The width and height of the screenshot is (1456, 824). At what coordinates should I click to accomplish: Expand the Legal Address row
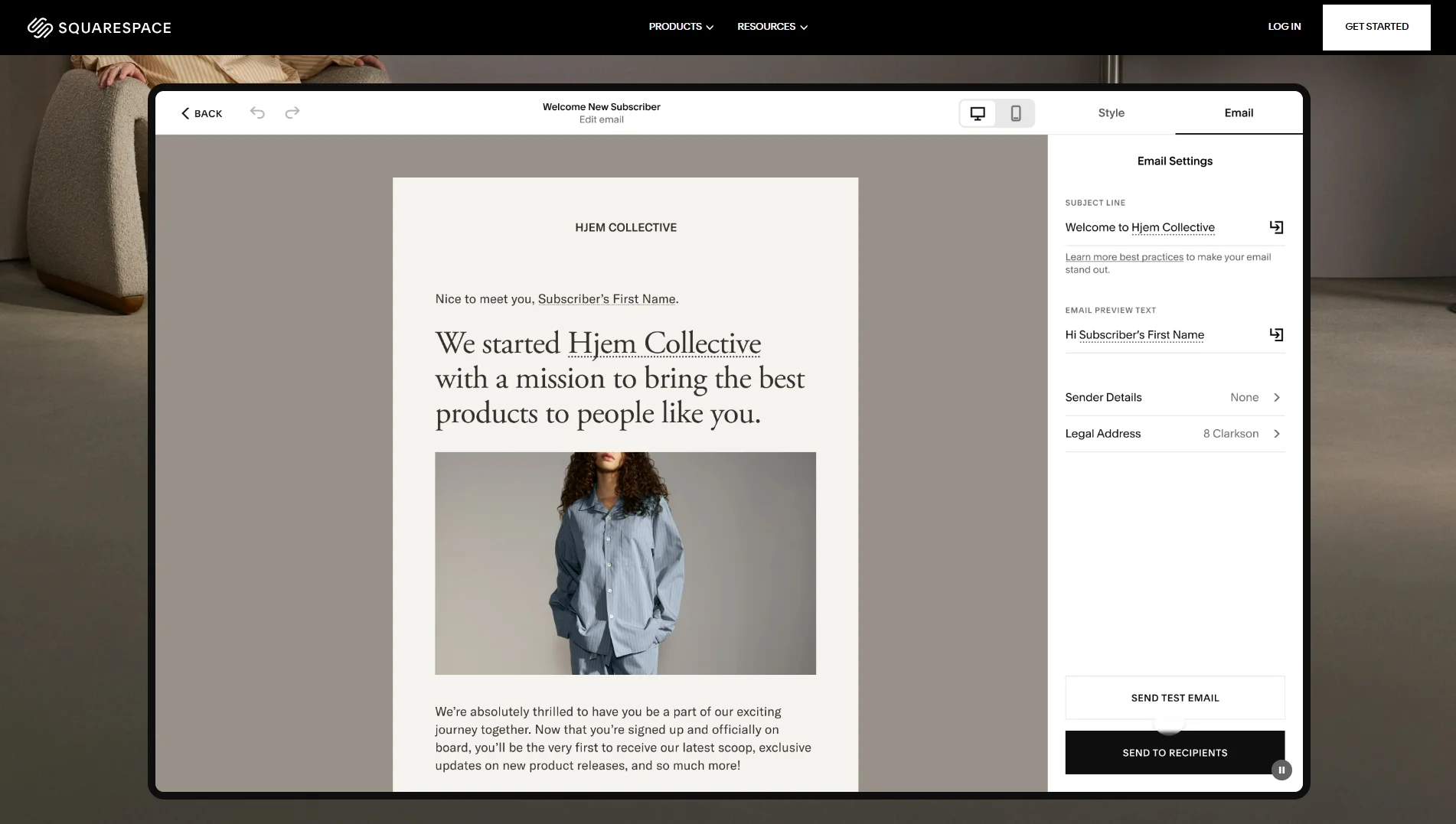tap(1174, 434)
